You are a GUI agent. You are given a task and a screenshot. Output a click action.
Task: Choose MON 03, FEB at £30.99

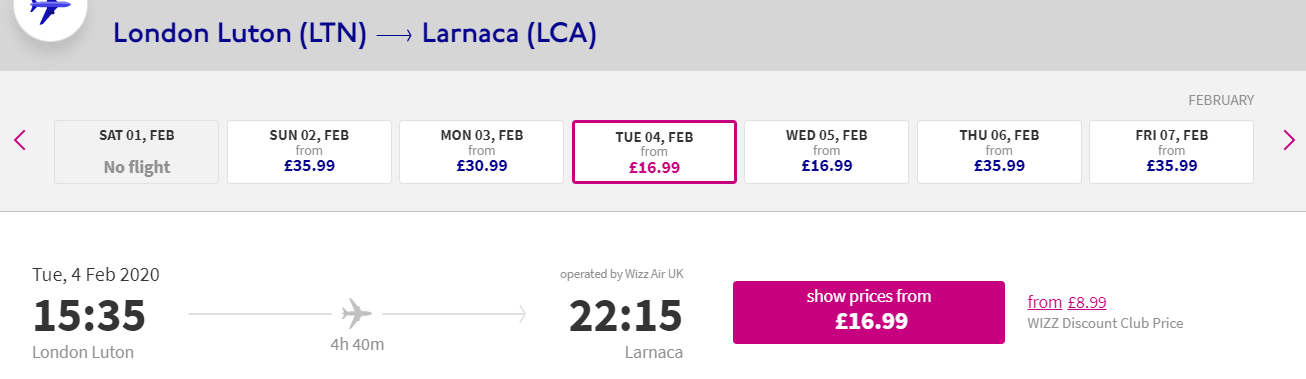(482, 152)
